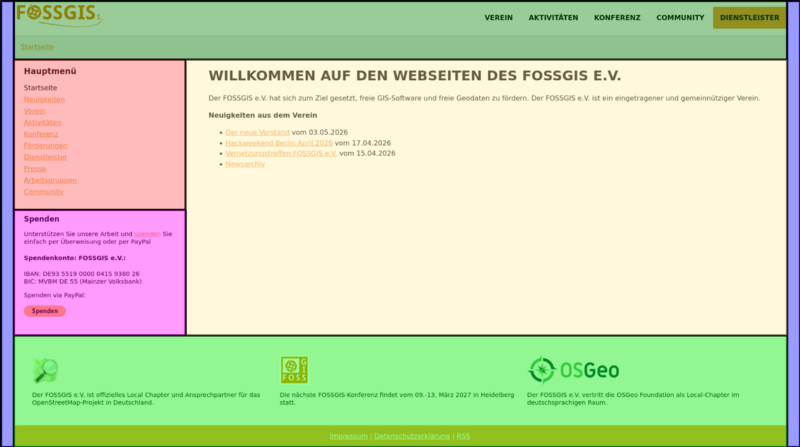Click the footer text about the OSGeo Foundation
The image size is (800, 447).
point(633,399)
